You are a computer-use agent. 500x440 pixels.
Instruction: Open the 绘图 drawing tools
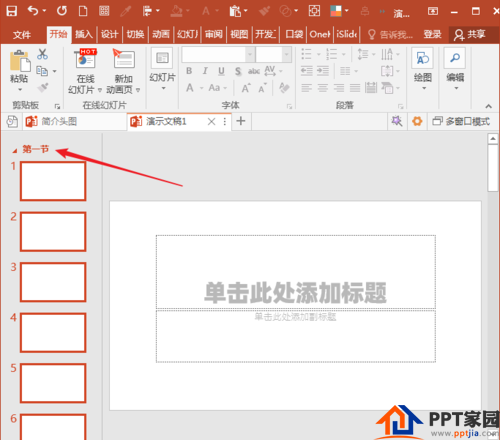click(423, 69)
